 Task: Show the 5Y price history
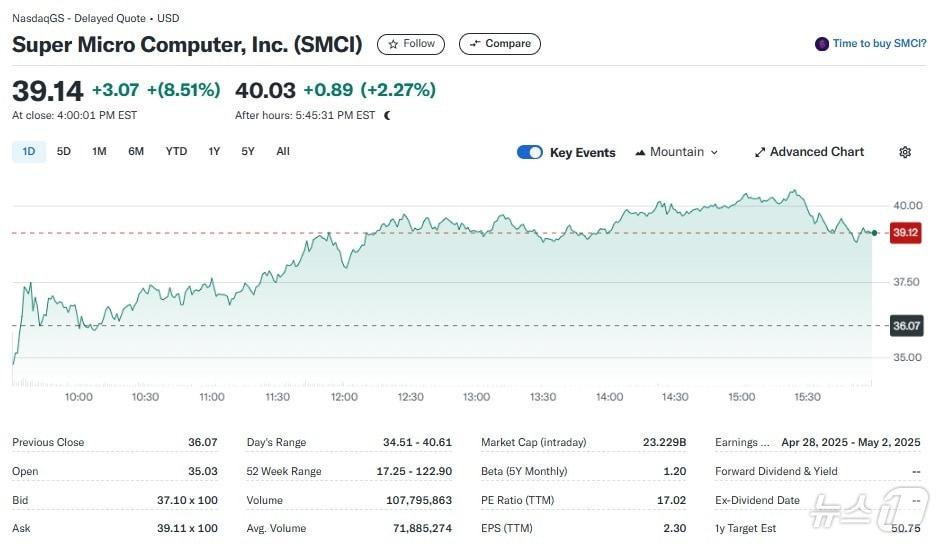pyautogui.click(x=248, y=152)
